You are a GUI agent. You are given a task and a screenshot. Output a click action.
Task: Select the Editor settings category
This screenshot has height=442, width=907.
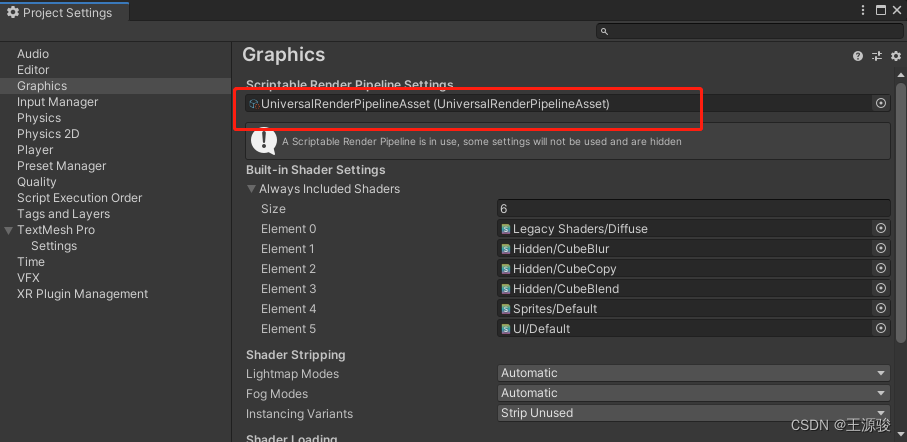pos(33,70)
